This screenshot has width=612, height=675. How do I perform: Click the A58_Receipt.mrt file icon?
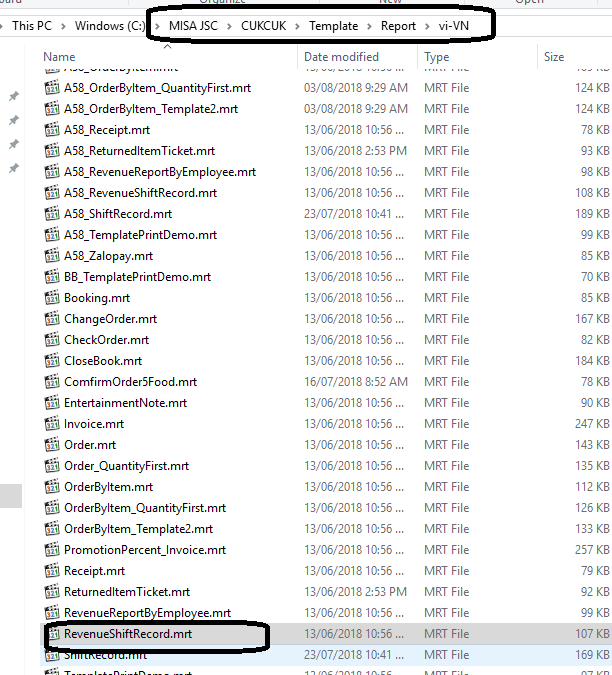[x=52, y=130]
